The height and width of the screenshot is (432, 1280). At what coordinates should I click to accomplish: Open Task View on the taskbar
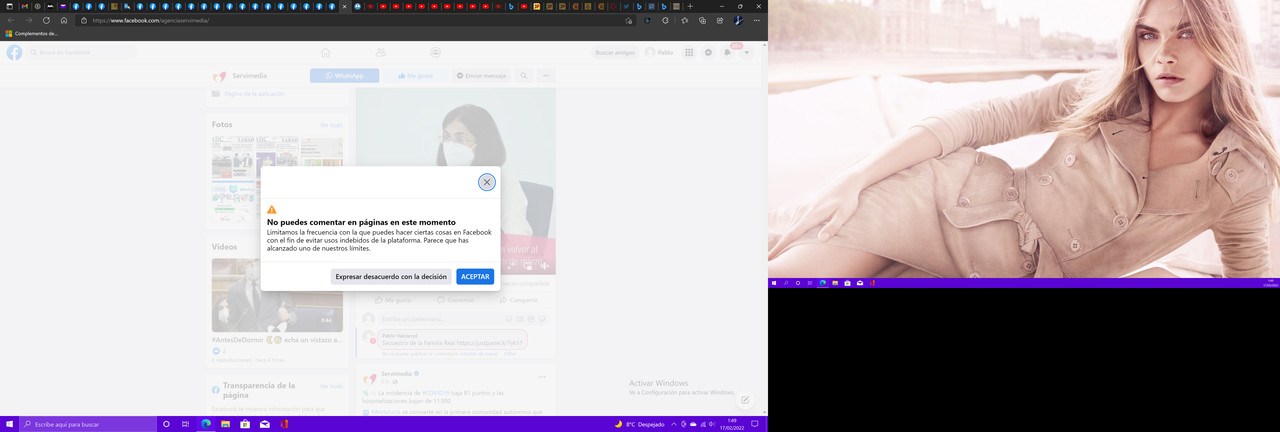click(x=186, y=424)
